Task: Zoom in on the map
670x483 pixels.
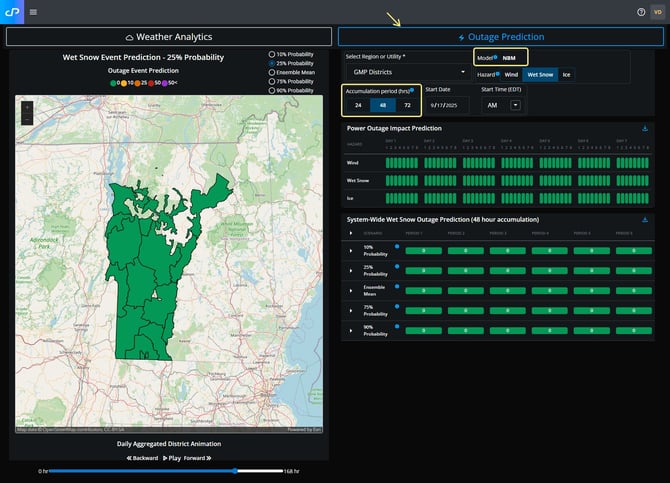Action: (26, 106)
